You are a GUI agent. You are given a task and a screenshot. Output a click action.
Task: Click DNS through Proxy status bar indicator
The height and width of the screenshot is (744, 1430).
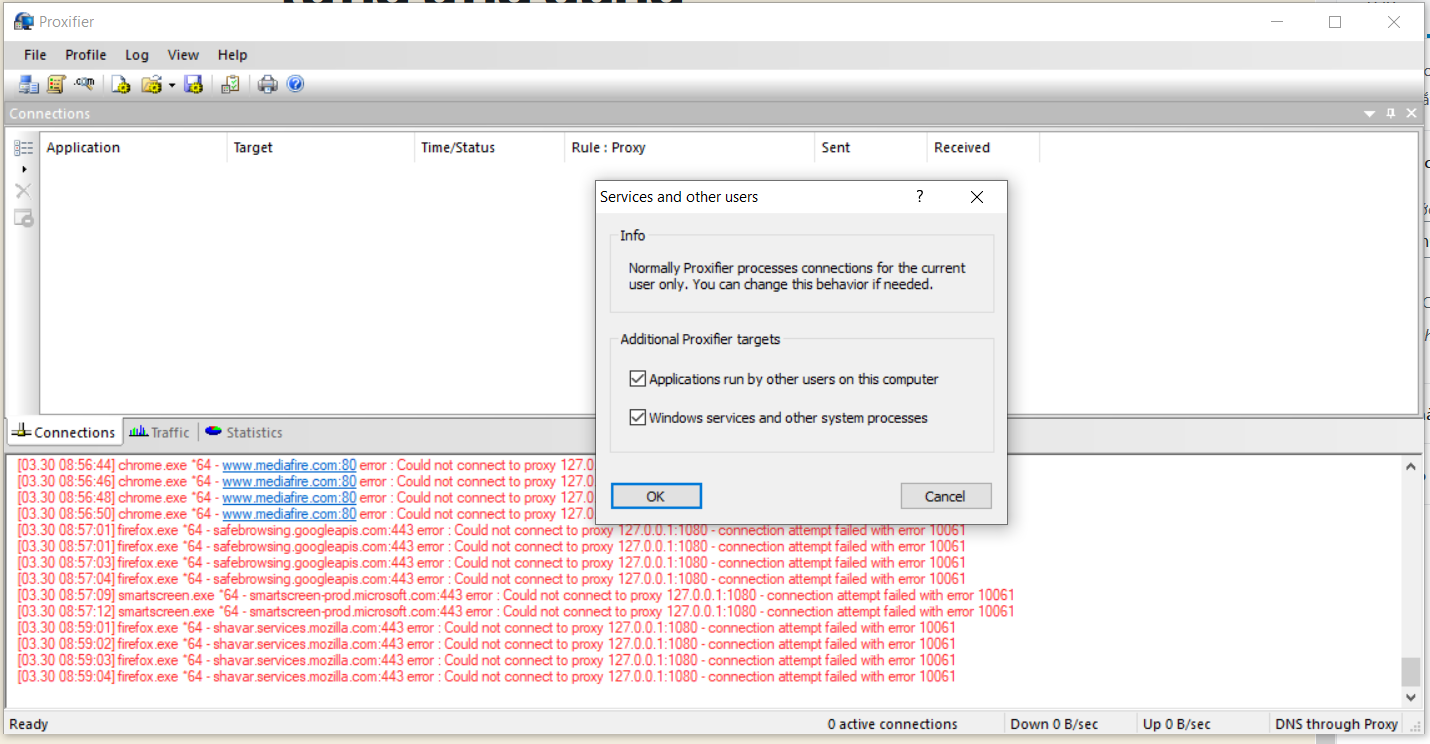[x=1337, y=723]
